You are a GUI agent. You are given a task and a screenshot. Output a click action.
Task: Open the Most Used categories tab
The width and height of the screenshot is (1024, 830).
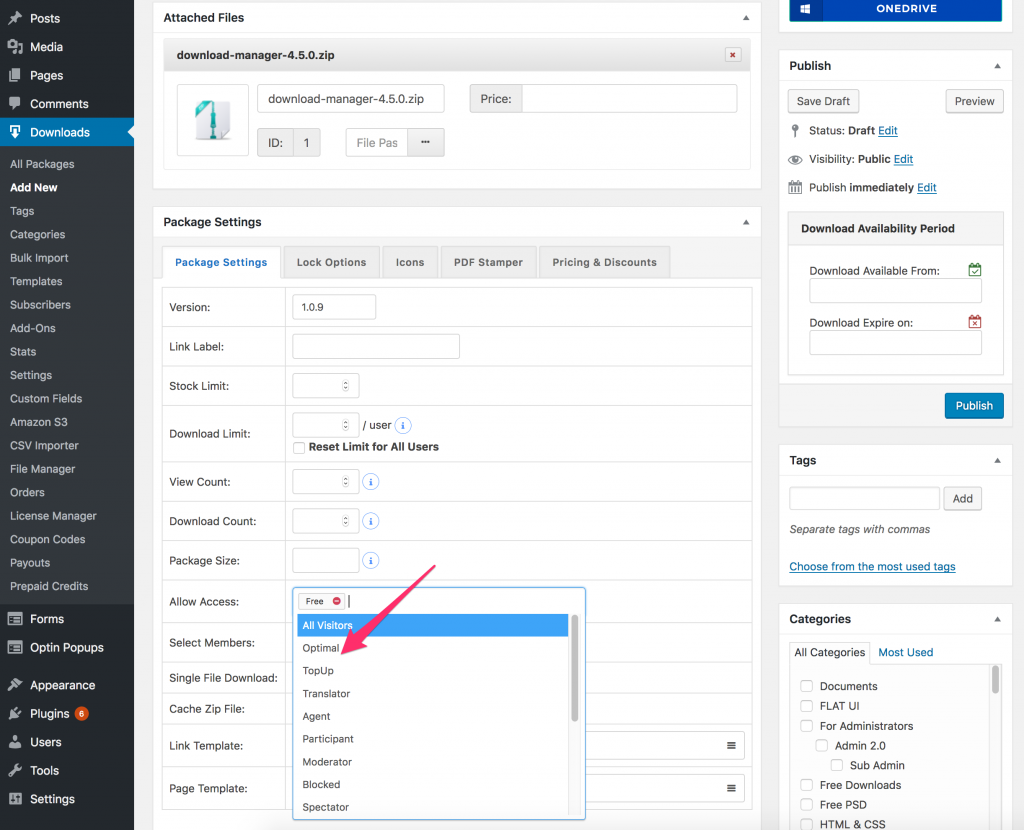[x=905, y=652]
